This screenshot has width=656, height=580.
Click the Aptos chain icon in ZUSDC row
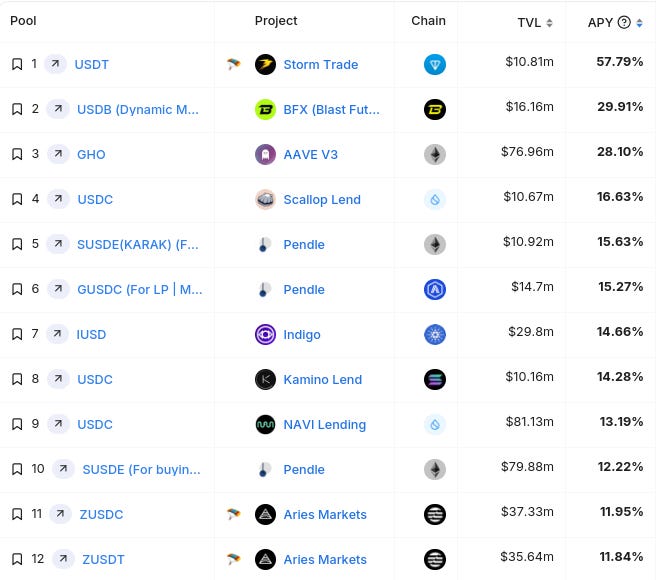click(x=435, y=514)
